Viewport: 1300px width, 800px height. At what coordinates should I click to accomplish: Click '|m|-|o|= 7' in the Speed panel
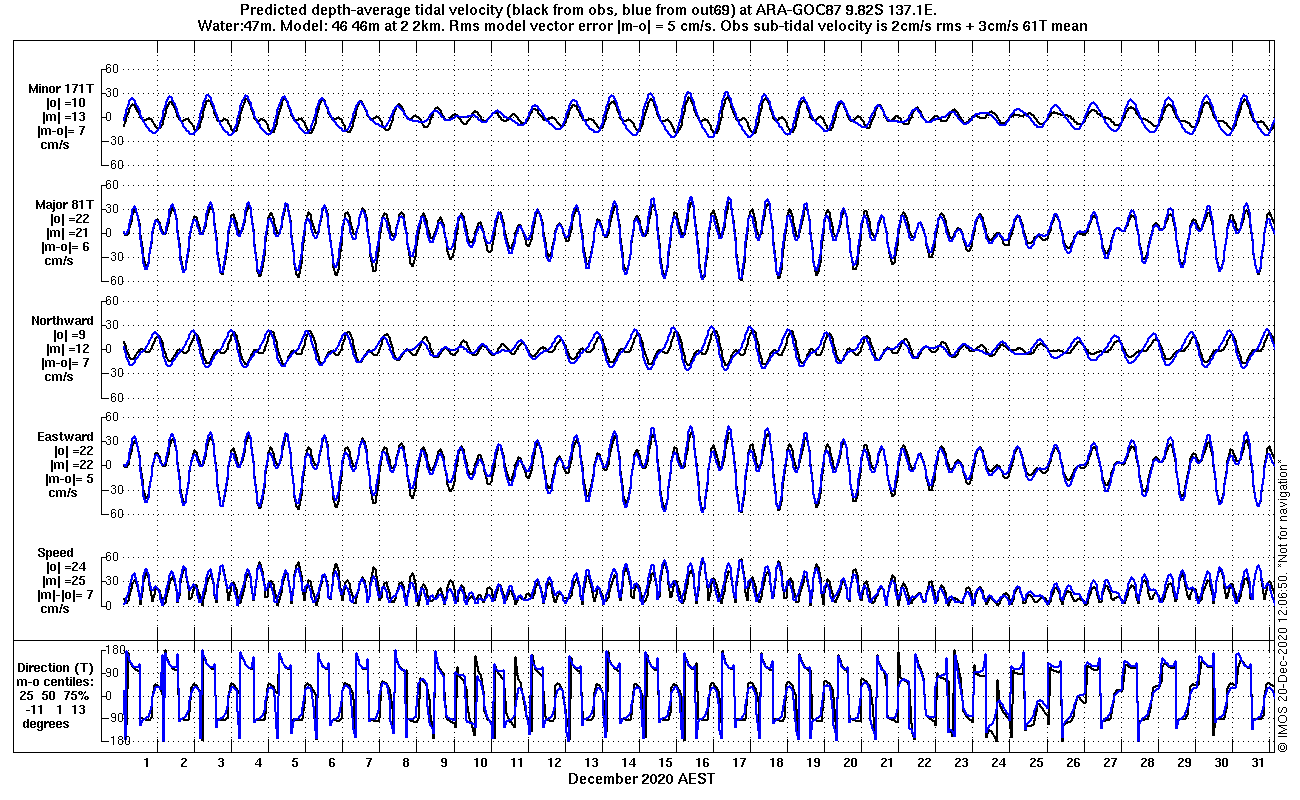[64, 595]
